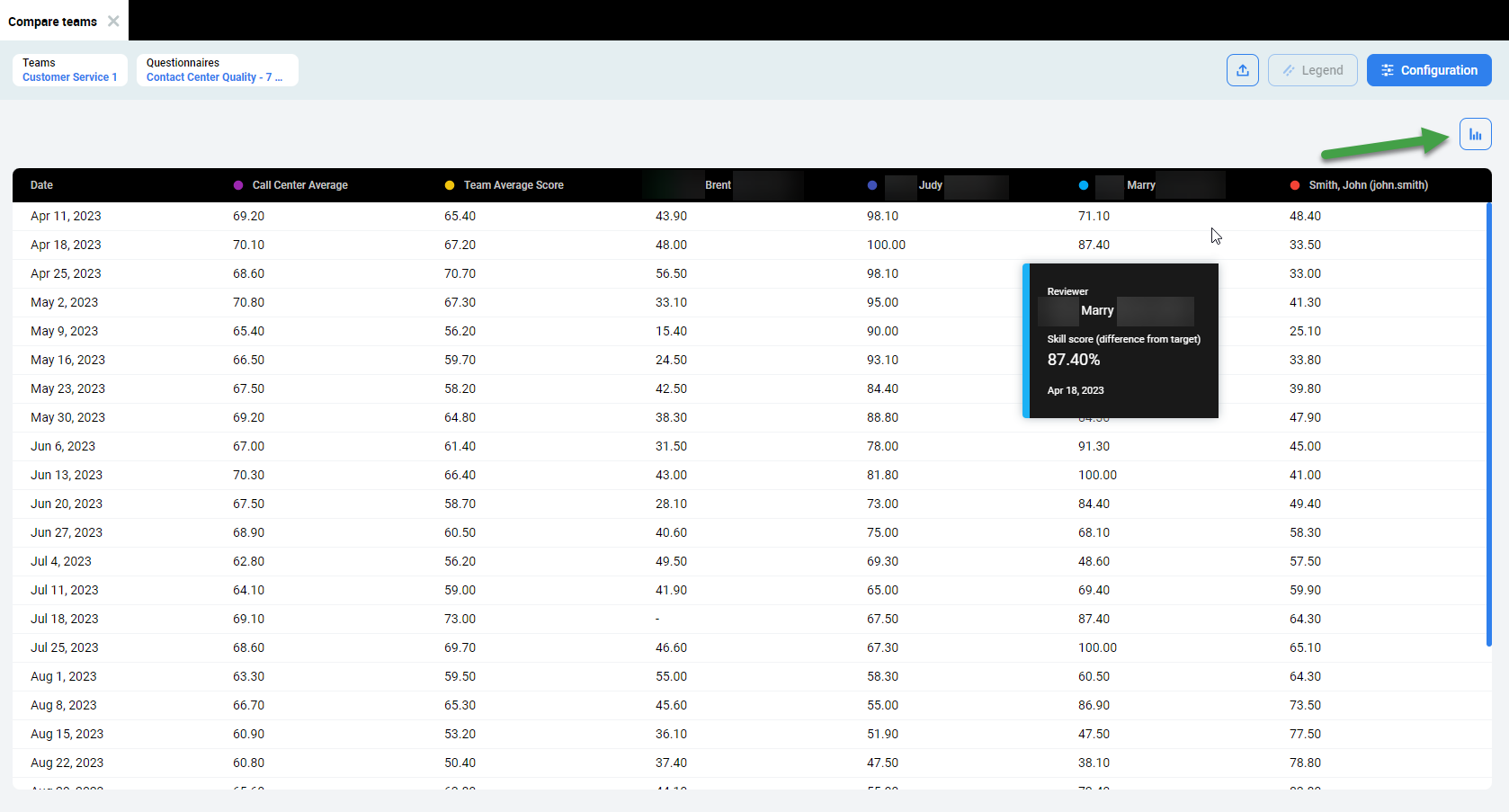Image resolution: width=1509 pixels, height=812 pixels.
Task: Click light blue dot in Marry's column header
Action: (1084, 185)
